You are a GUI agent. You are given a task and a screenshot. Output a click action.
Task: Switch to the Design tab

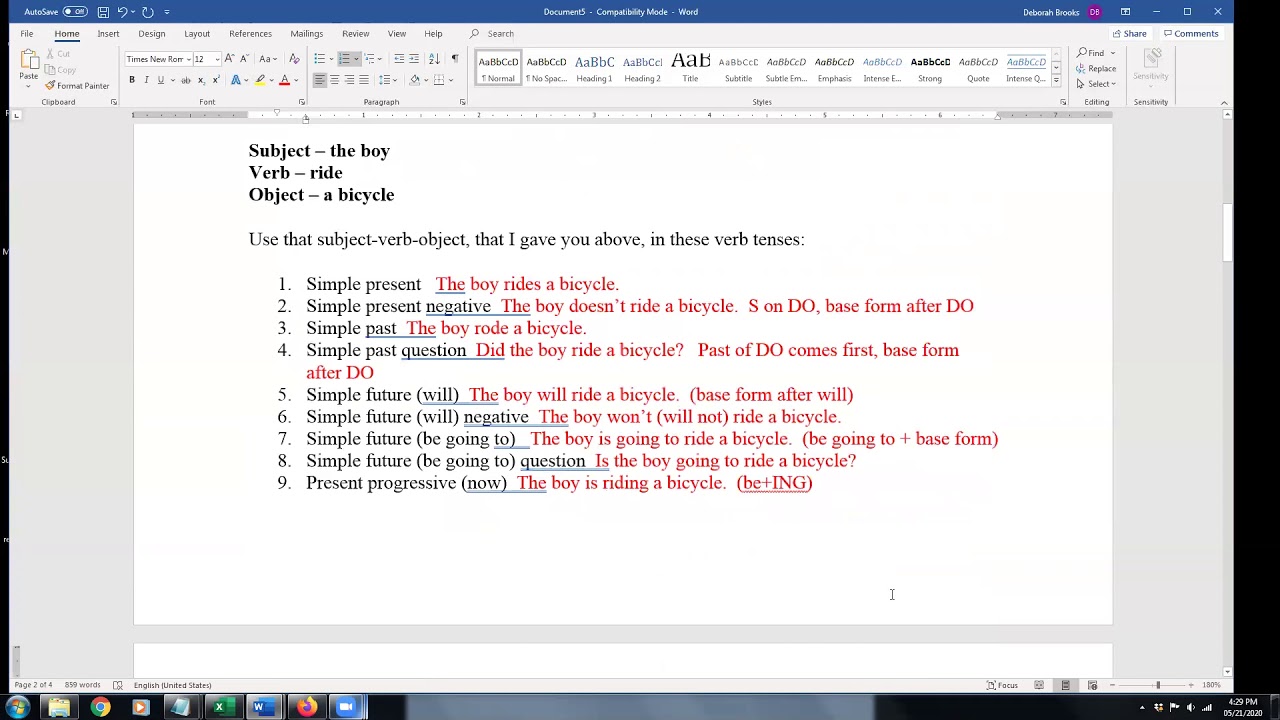pos(152,33)
